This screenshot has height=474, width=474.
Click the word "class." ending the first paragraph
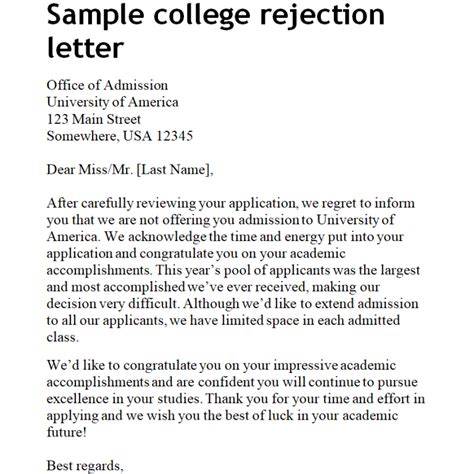63,337
